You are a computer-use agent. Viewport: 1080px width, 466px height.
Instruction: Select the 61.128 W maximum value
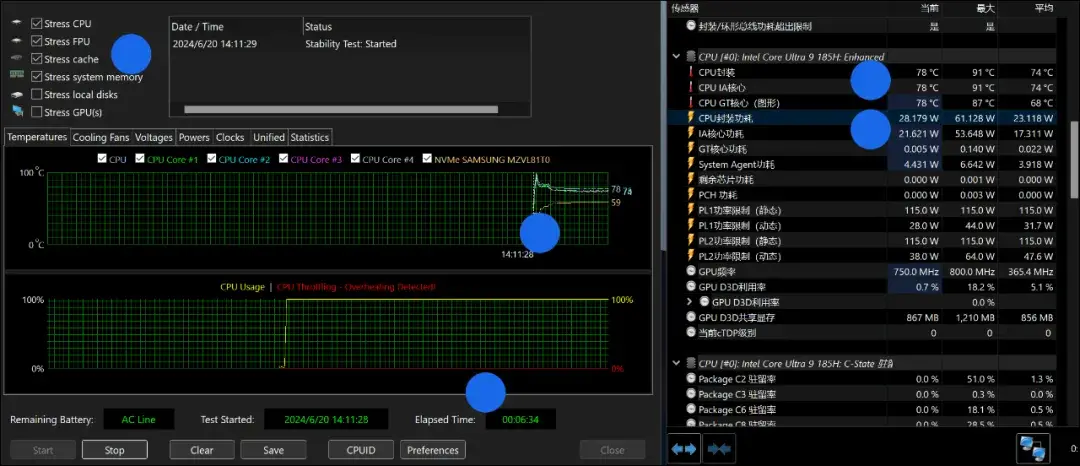pyautogui.click(x=973, y=118)
